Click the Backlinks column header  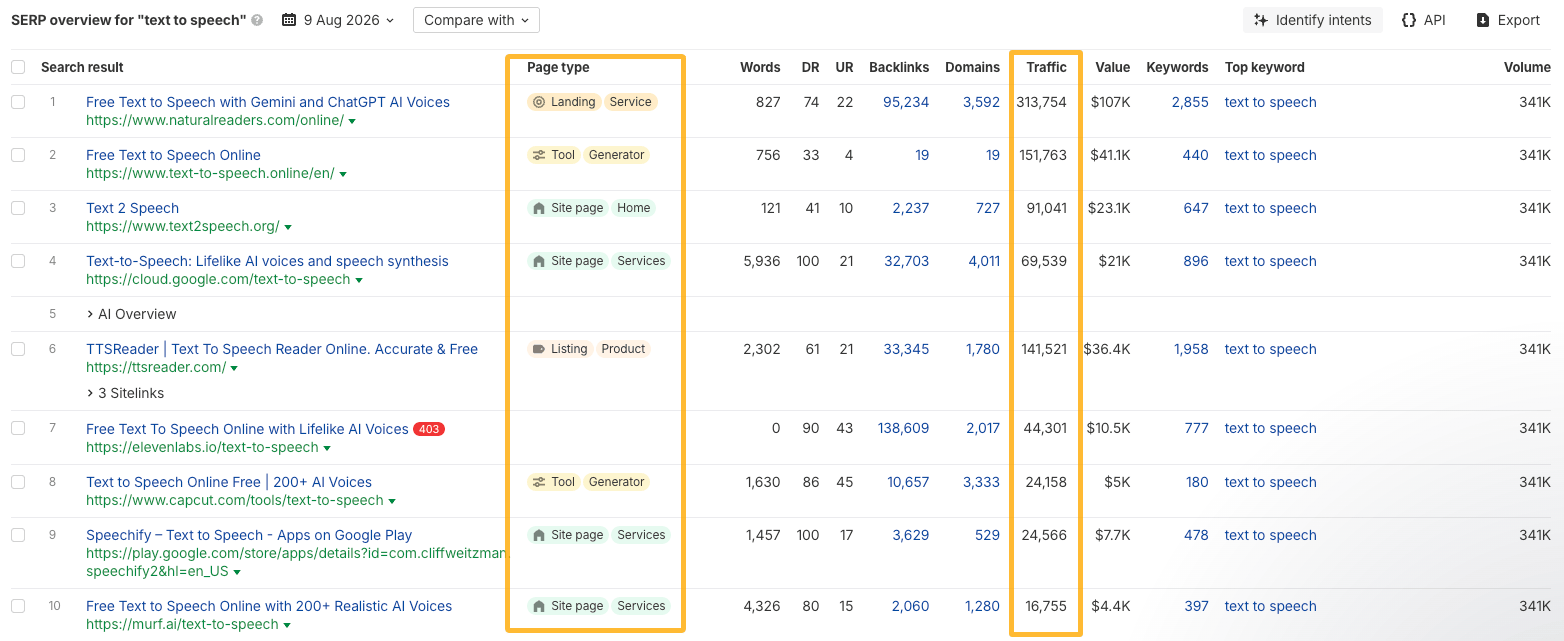coord(899,67)
